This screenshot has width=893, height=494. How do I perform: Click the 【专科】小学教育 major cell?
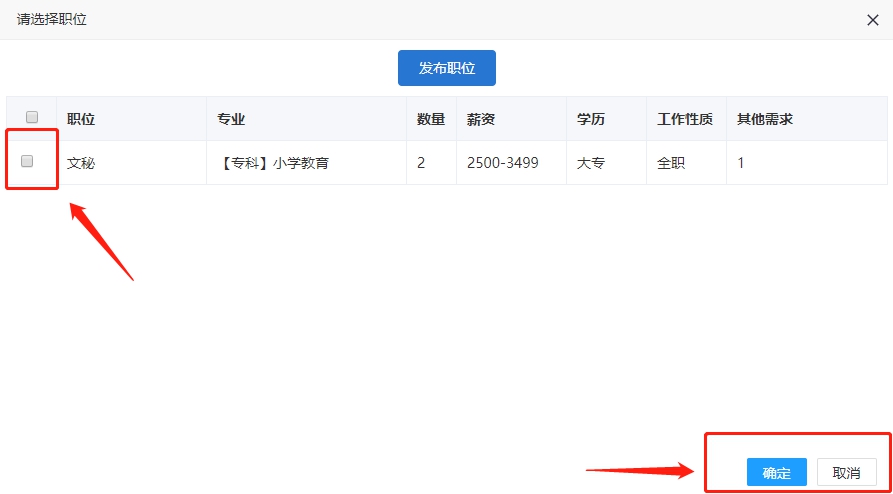point(272,162)
